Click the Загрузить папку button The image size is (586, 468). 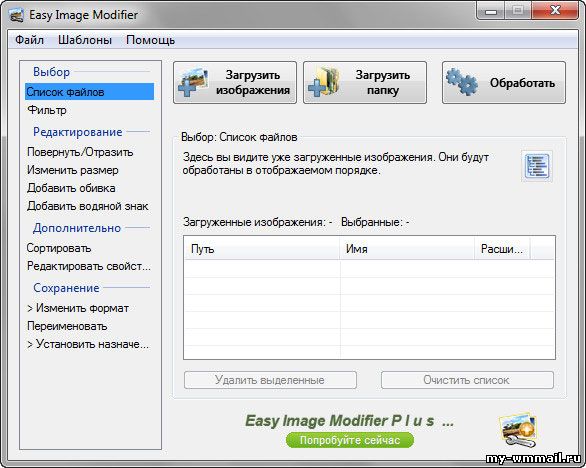365,83
